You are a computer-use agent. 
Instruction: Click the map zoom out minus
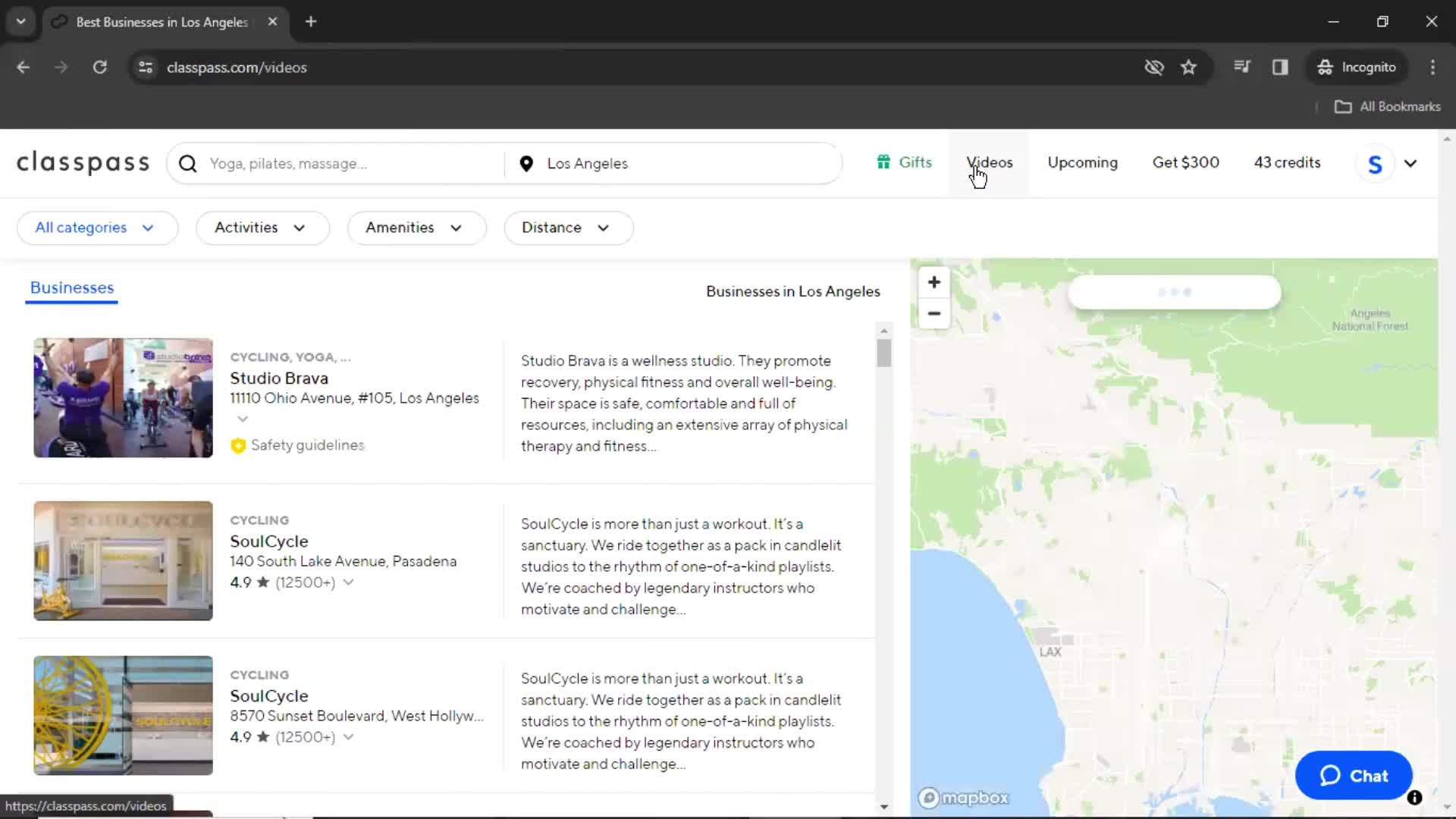click(x=934, y=313)
